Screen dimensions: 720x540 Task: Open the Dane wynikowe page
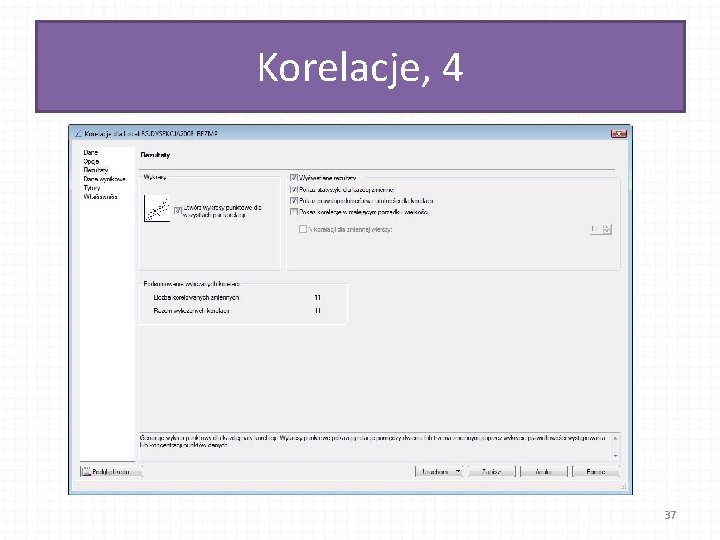click(x=104, y=179)
